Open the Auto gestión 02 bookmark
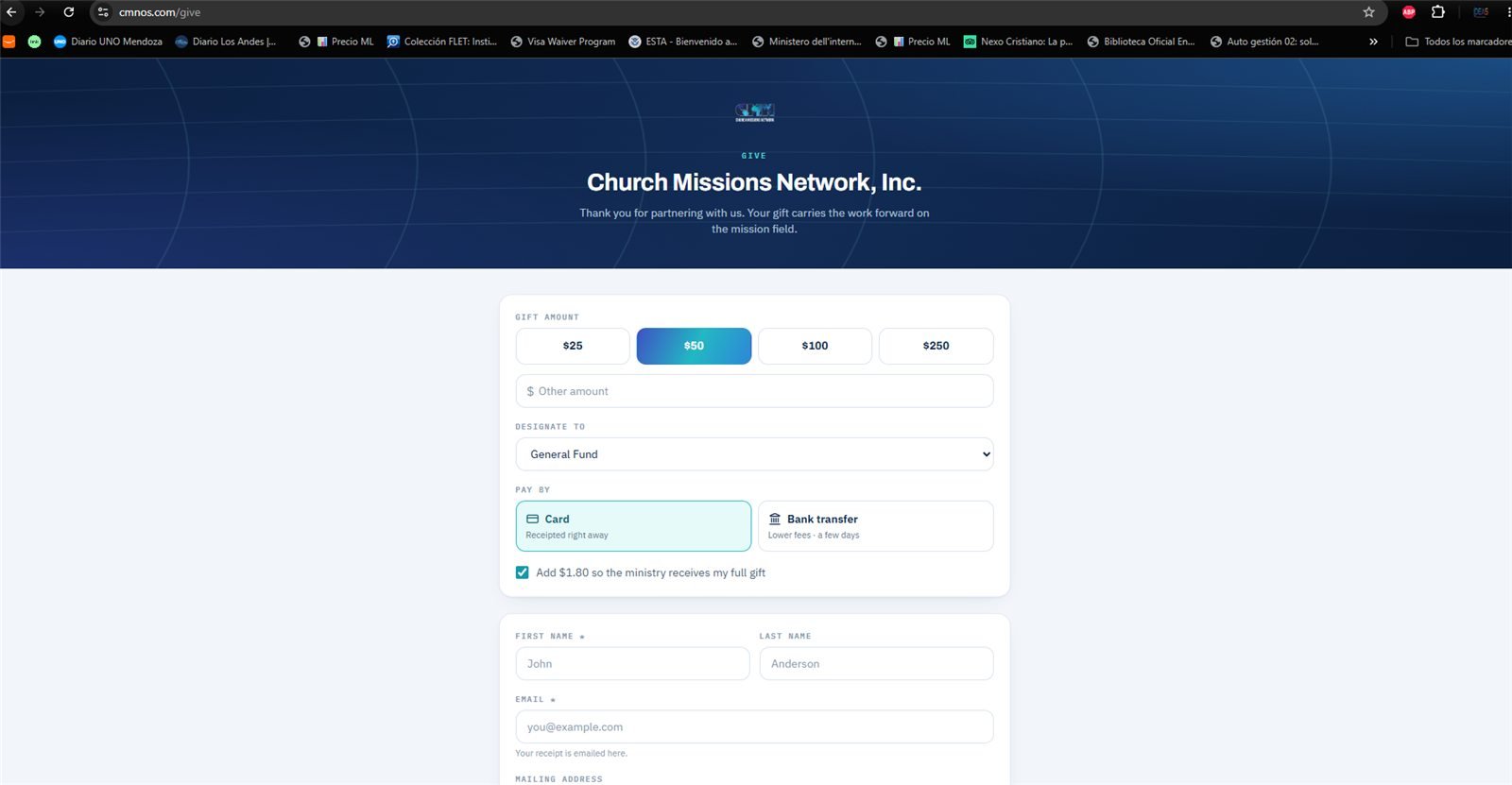The width and height of the screenshot is (1512, 785). [x=1264, y=42]
